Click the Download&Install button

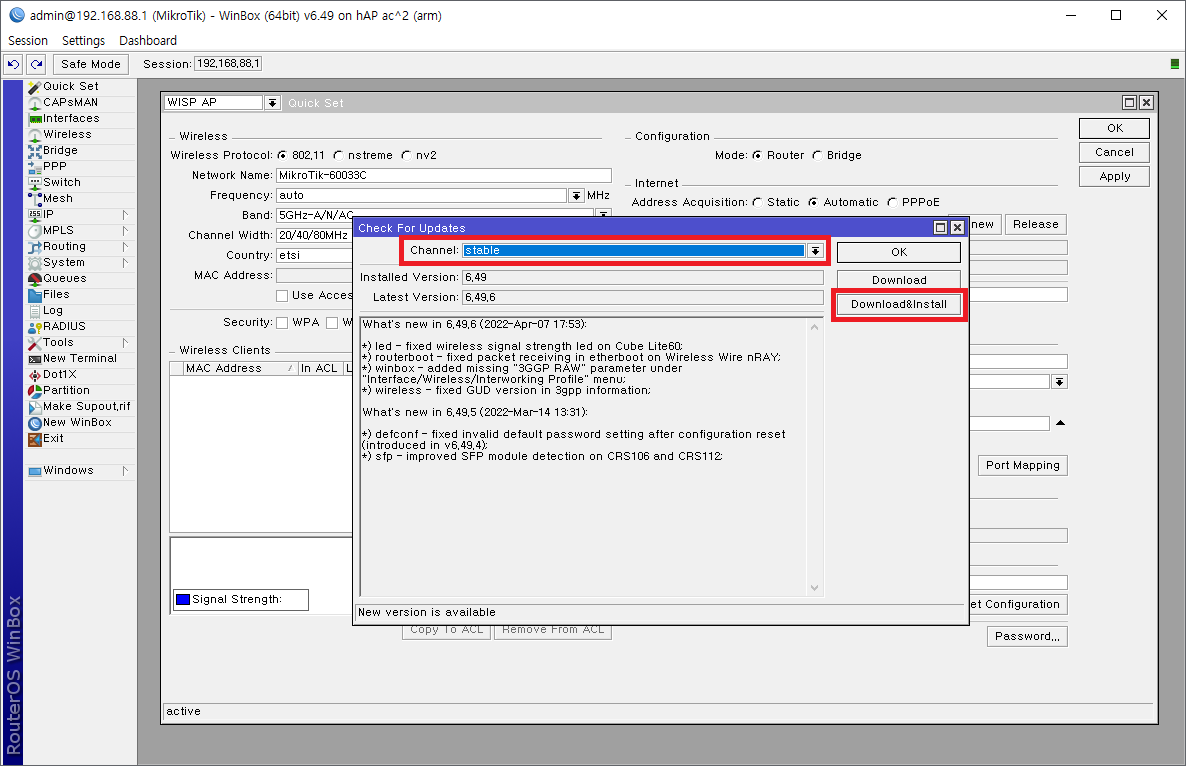[899, 304]
